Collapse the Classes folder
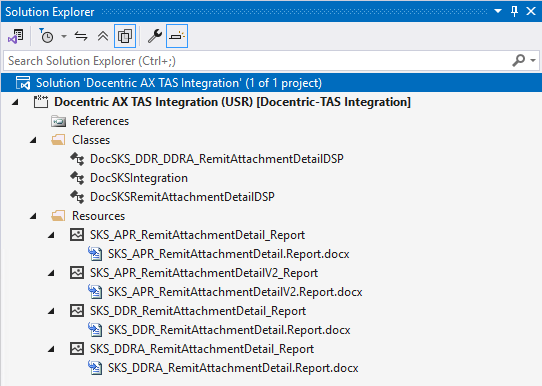The image size is (542, 386). 33,140
